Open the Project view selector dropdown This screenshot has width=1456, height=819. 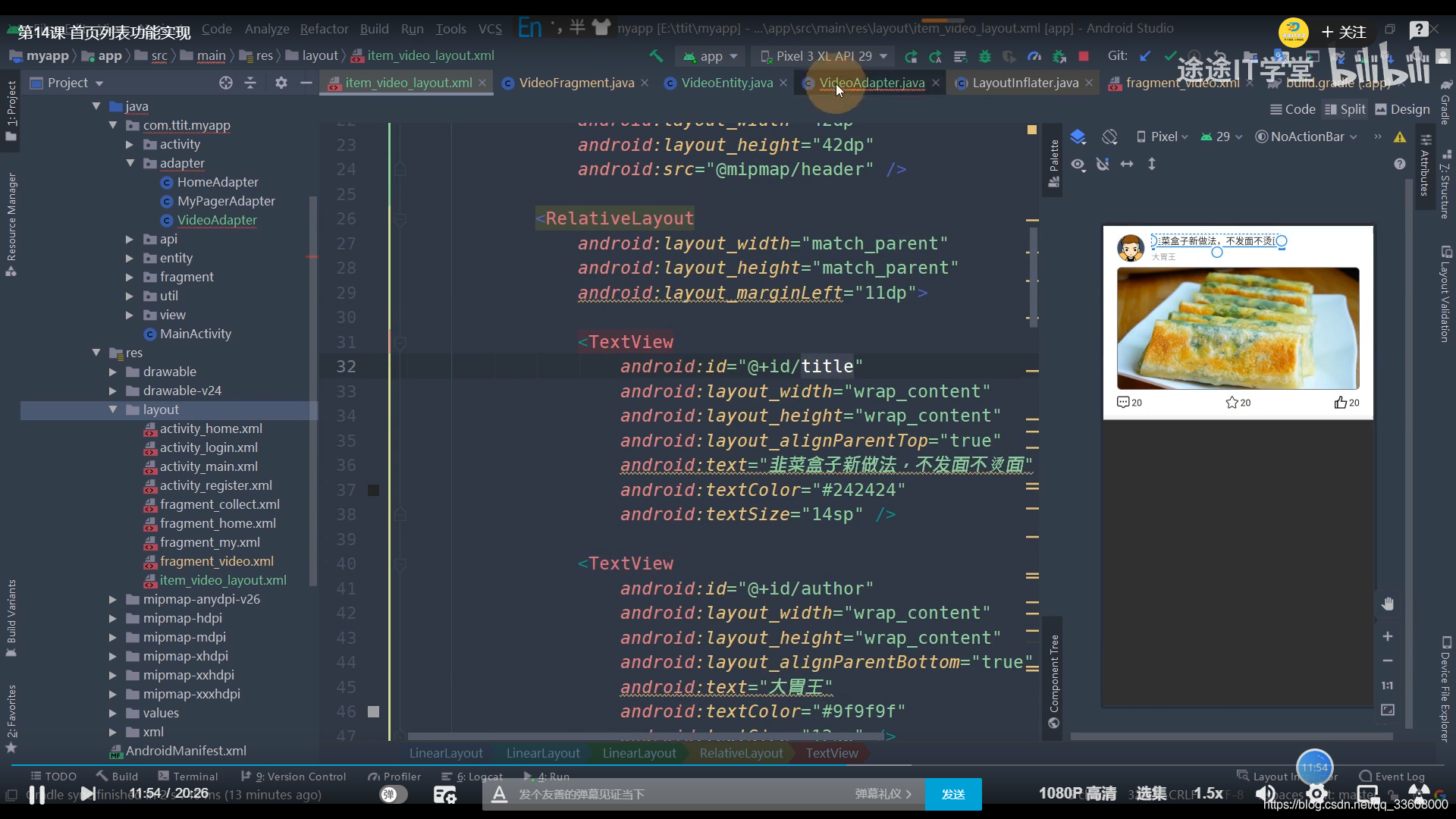pos(67,83)
